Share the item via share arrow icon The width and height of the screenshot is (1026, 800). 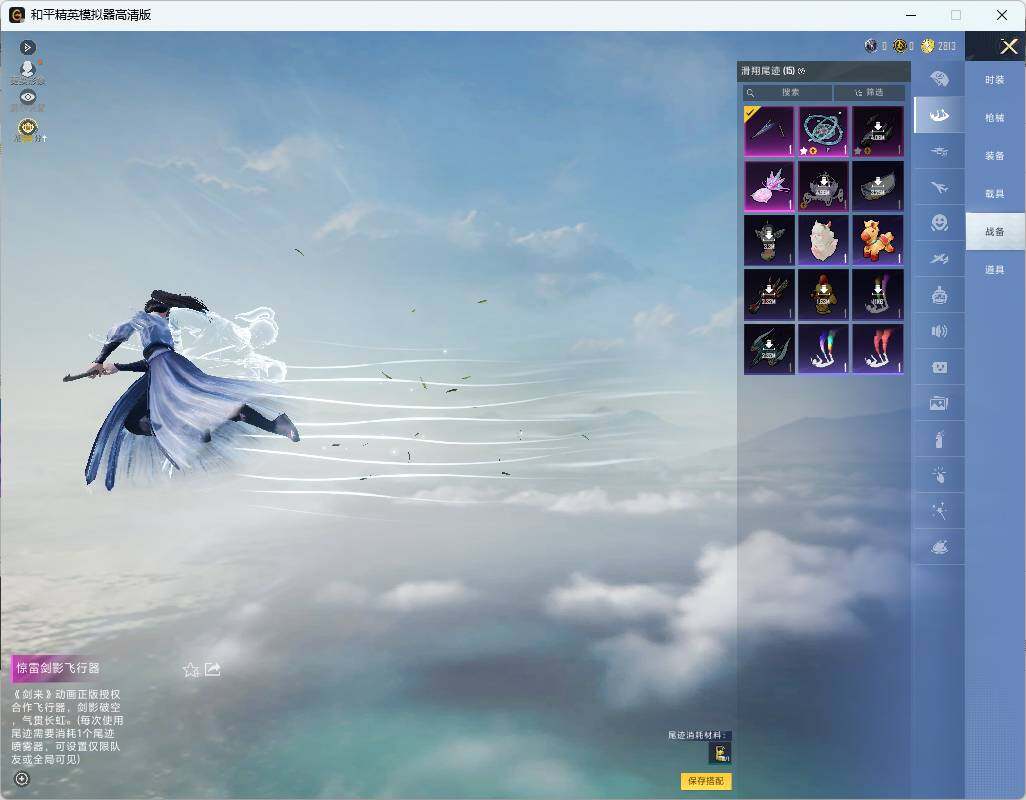click(213, 669)
